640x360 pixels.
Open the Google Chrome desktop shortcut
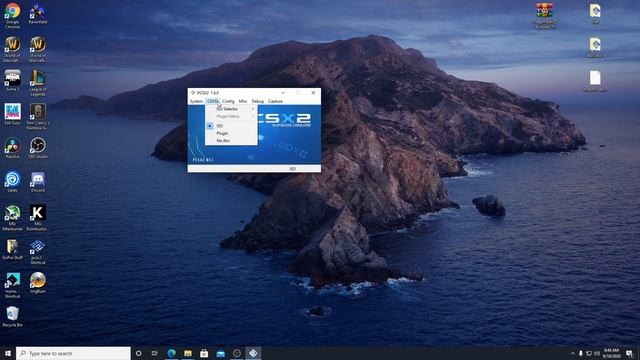point(12,16)
